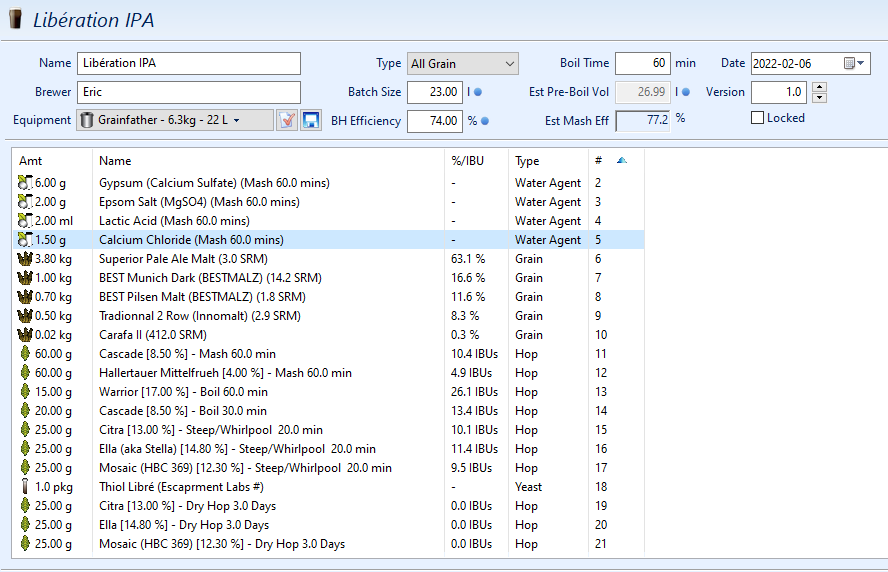Open the Type All Grain dropdown
888x572 pixels.
click(x=463, y=63)
